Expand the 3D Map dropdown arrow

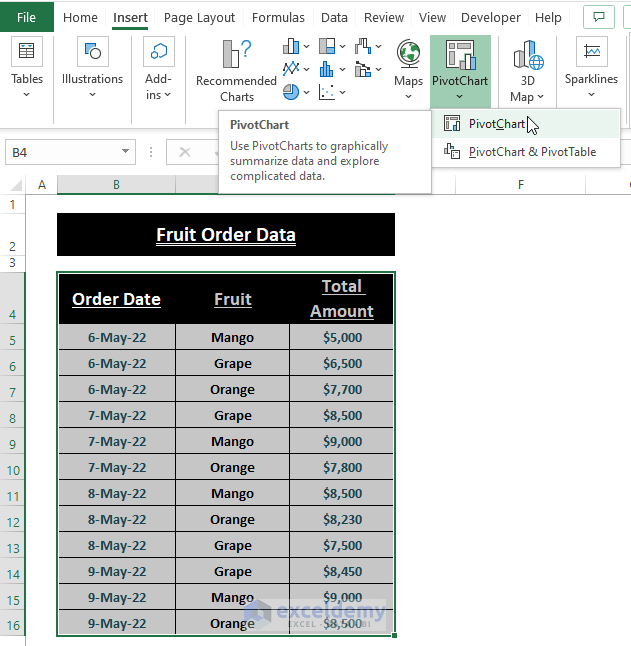(541, 96)
